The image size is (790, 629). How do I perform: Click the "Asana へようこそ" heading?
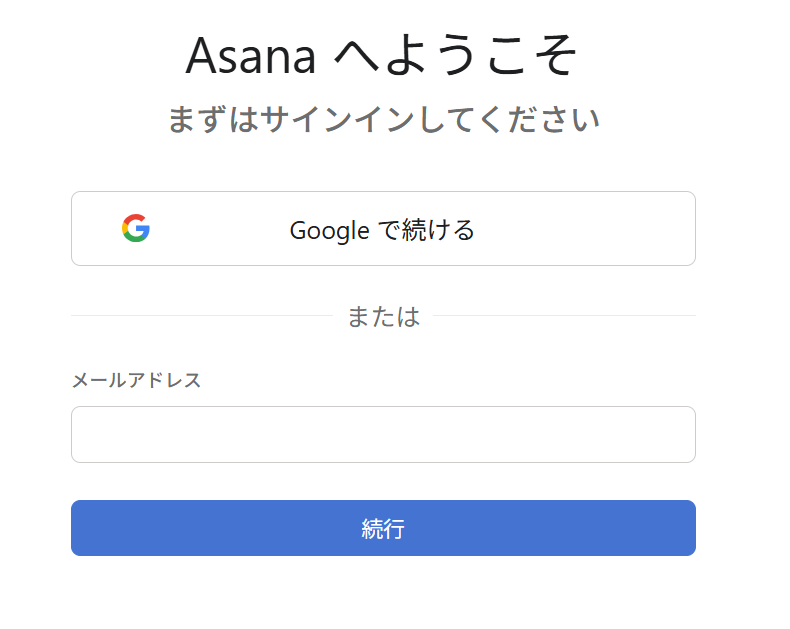pos(382,55)
